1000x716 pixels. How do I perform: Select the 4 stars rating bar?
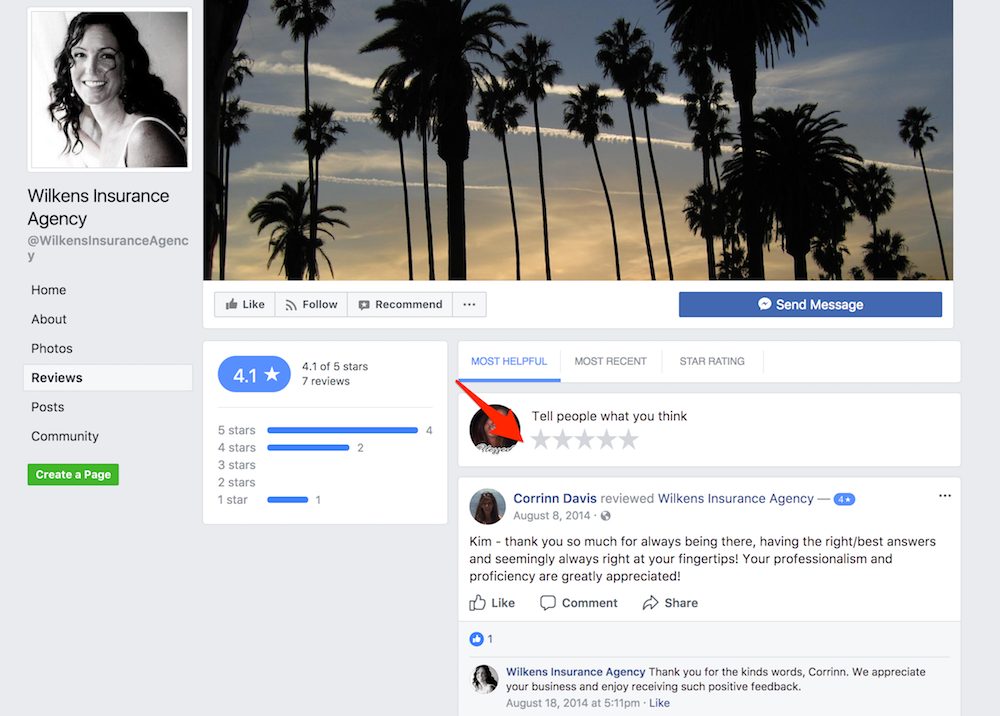tap(308, 448)
